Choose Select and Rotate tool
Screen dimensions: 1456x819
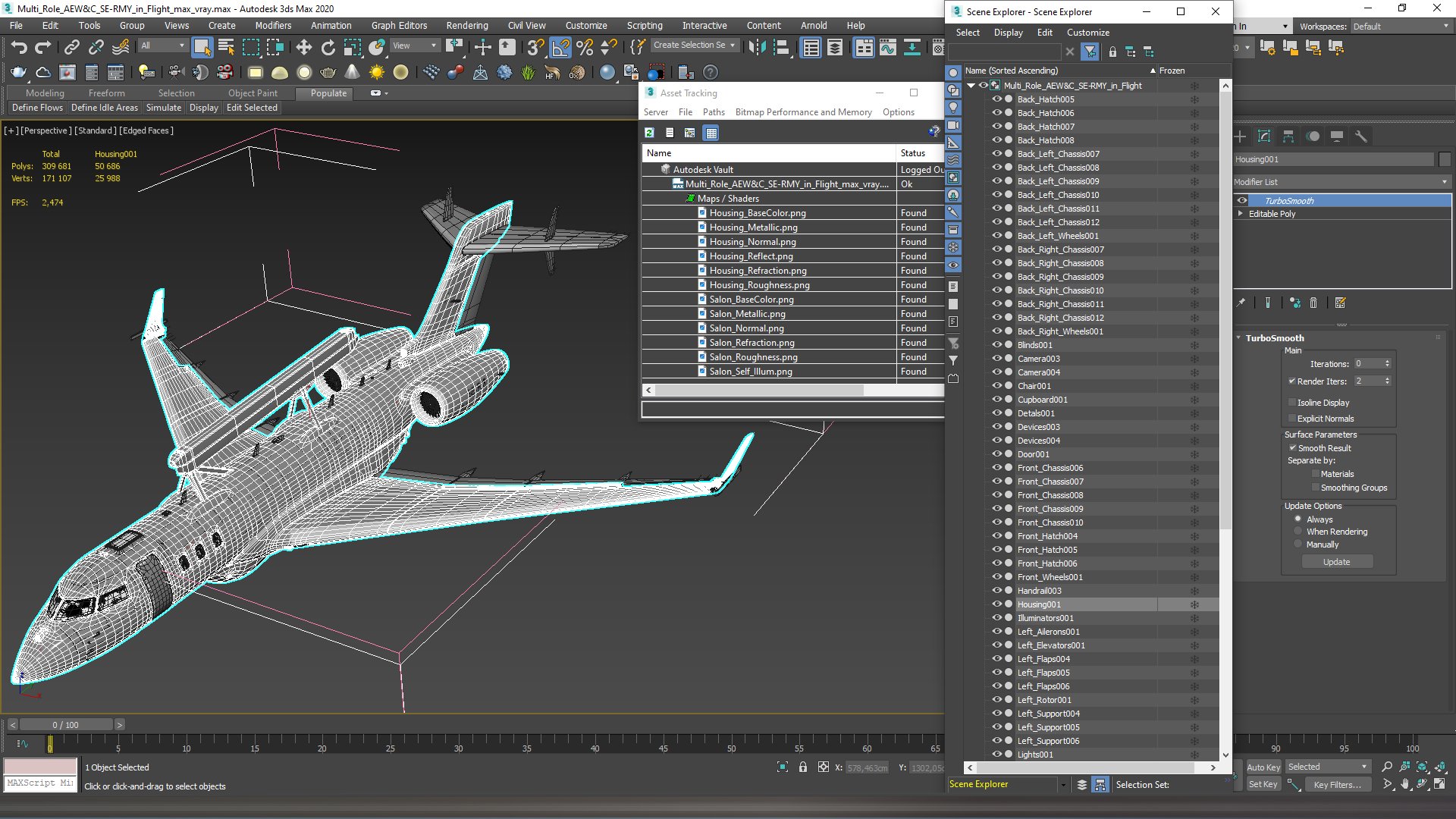pos(328,47)
